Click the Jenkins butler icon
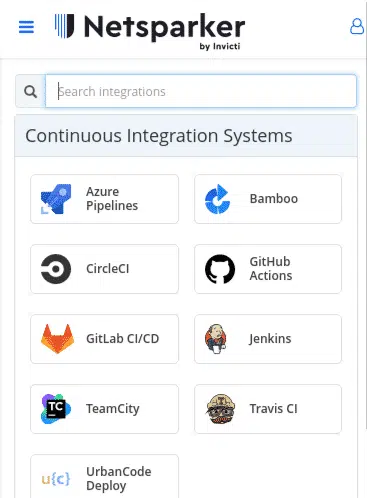367x498 pixels. click(x=216, y=339)
